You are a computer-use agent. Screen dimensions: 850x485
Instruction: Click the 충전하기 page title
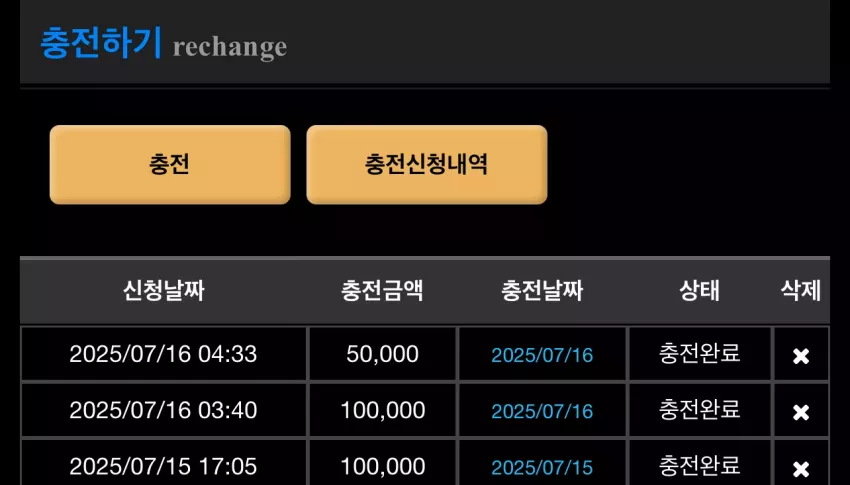pos(101,43)
